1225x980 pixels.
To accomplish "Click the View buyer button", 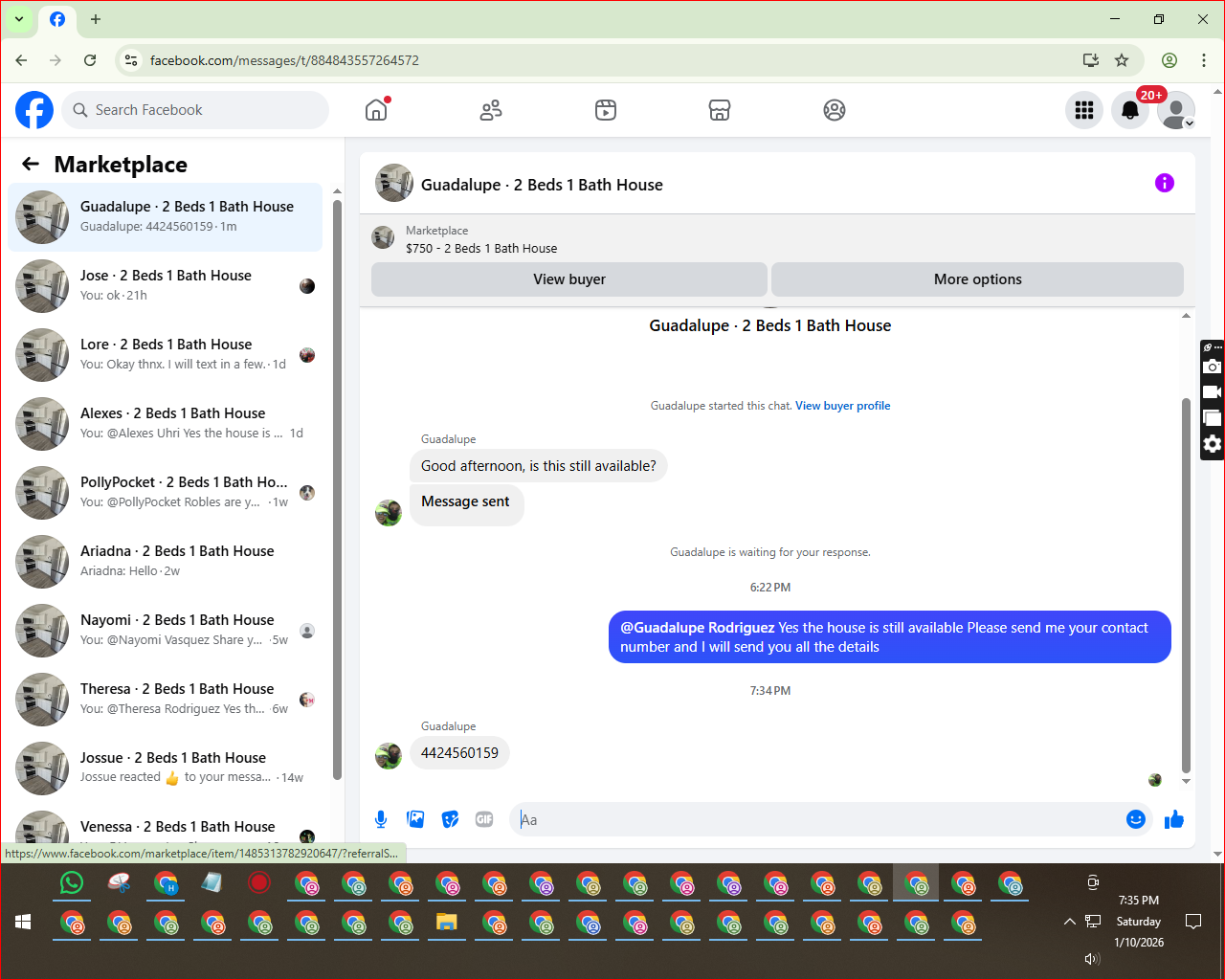I will 569,279.
